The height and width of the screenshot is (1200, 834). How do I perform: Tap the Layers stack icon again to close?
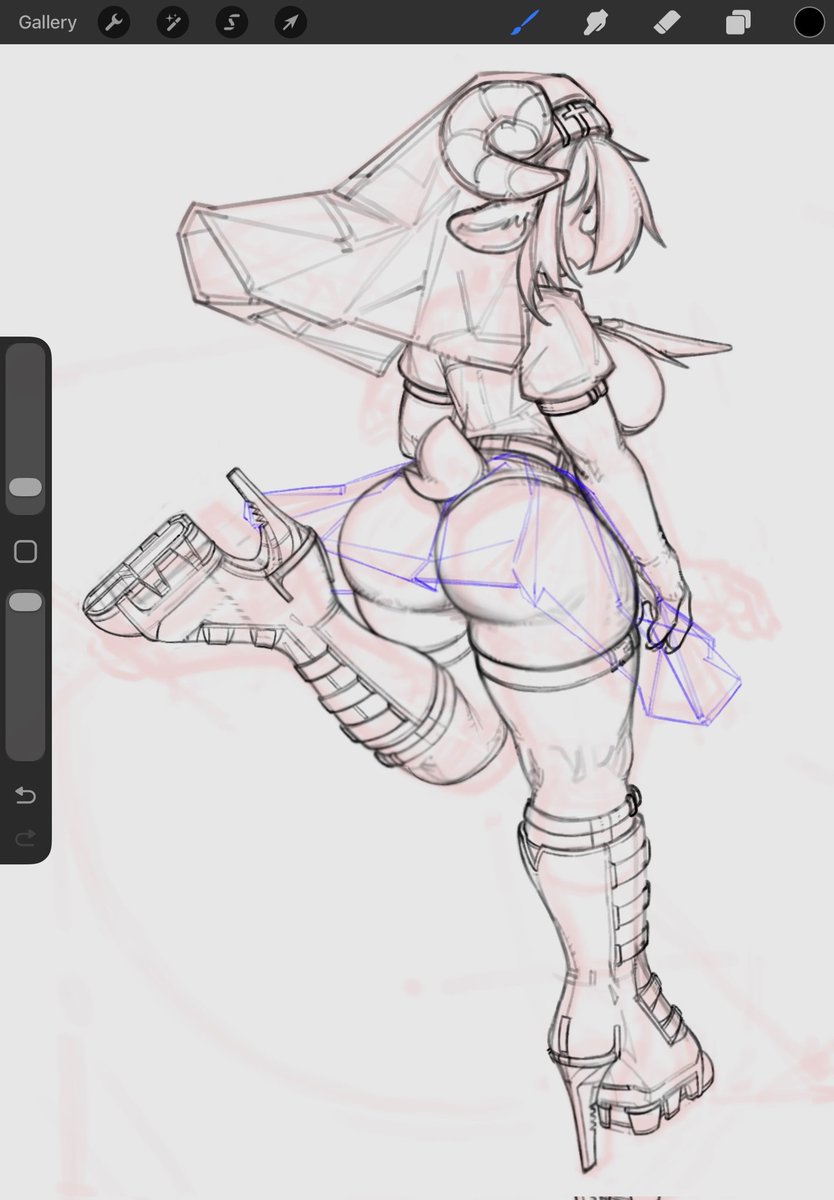(x=737, y=21)
